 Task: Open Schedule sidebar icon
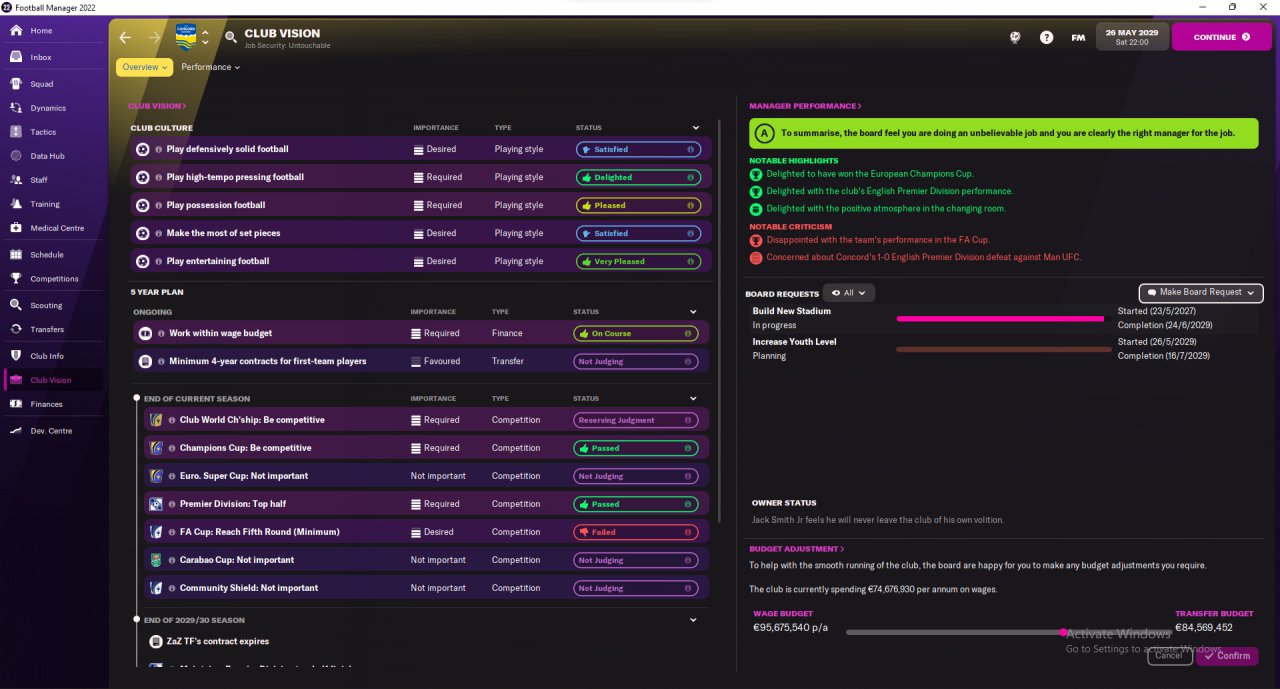pos(16,255)
